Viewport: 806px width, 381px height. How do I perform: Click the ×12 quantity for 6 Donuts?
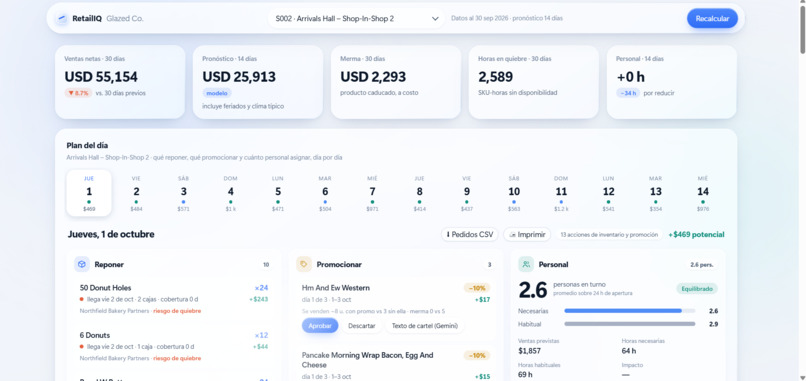coord(261,335)
